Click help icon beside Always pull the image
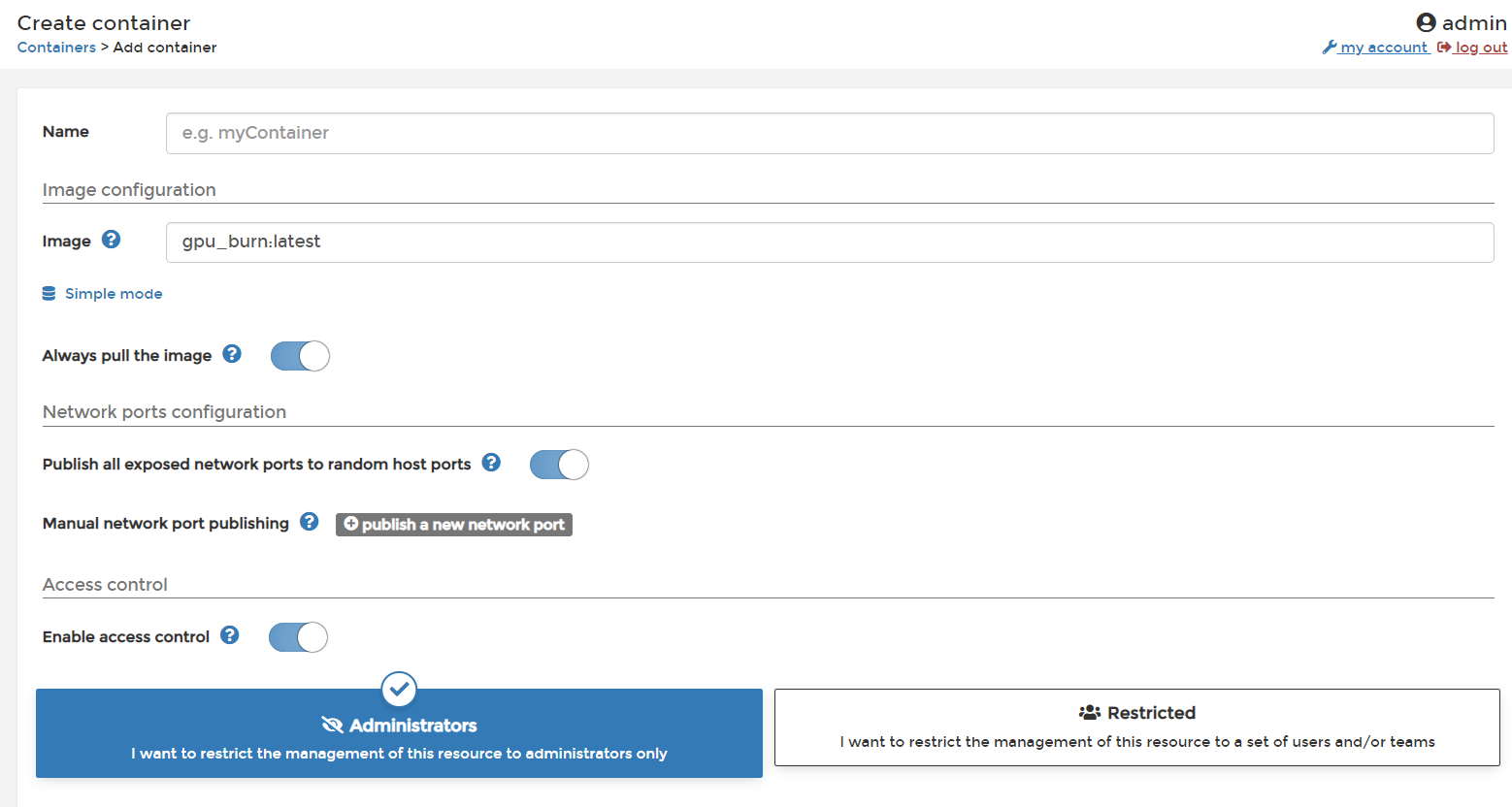Viewport: 1512px width, 807px height. [x=232, y=354]
